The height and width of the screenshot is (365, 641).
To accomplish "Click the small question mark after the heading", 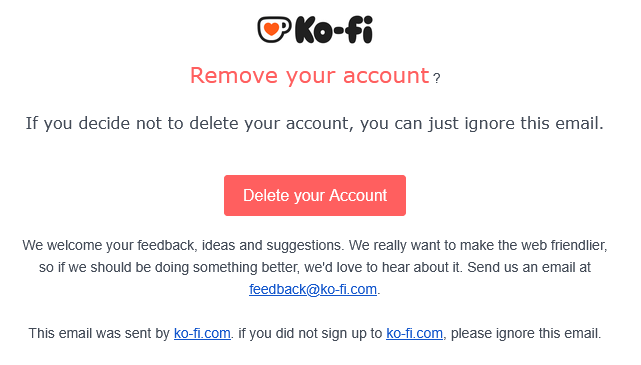I will 437,78.
